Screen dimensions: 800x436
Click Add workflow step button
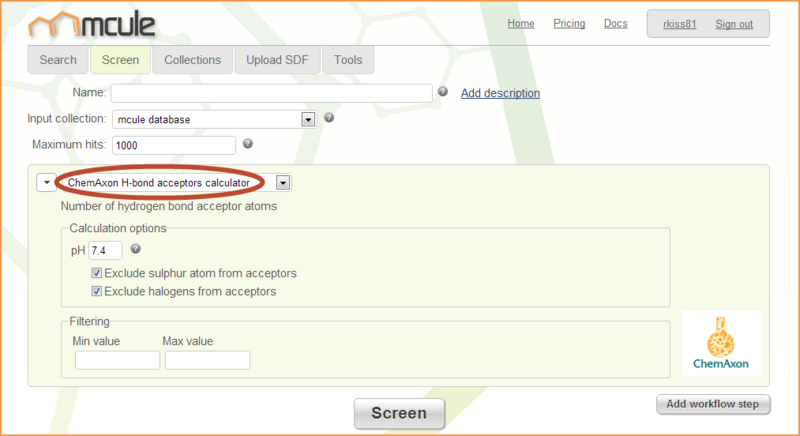tap(713, 404)
